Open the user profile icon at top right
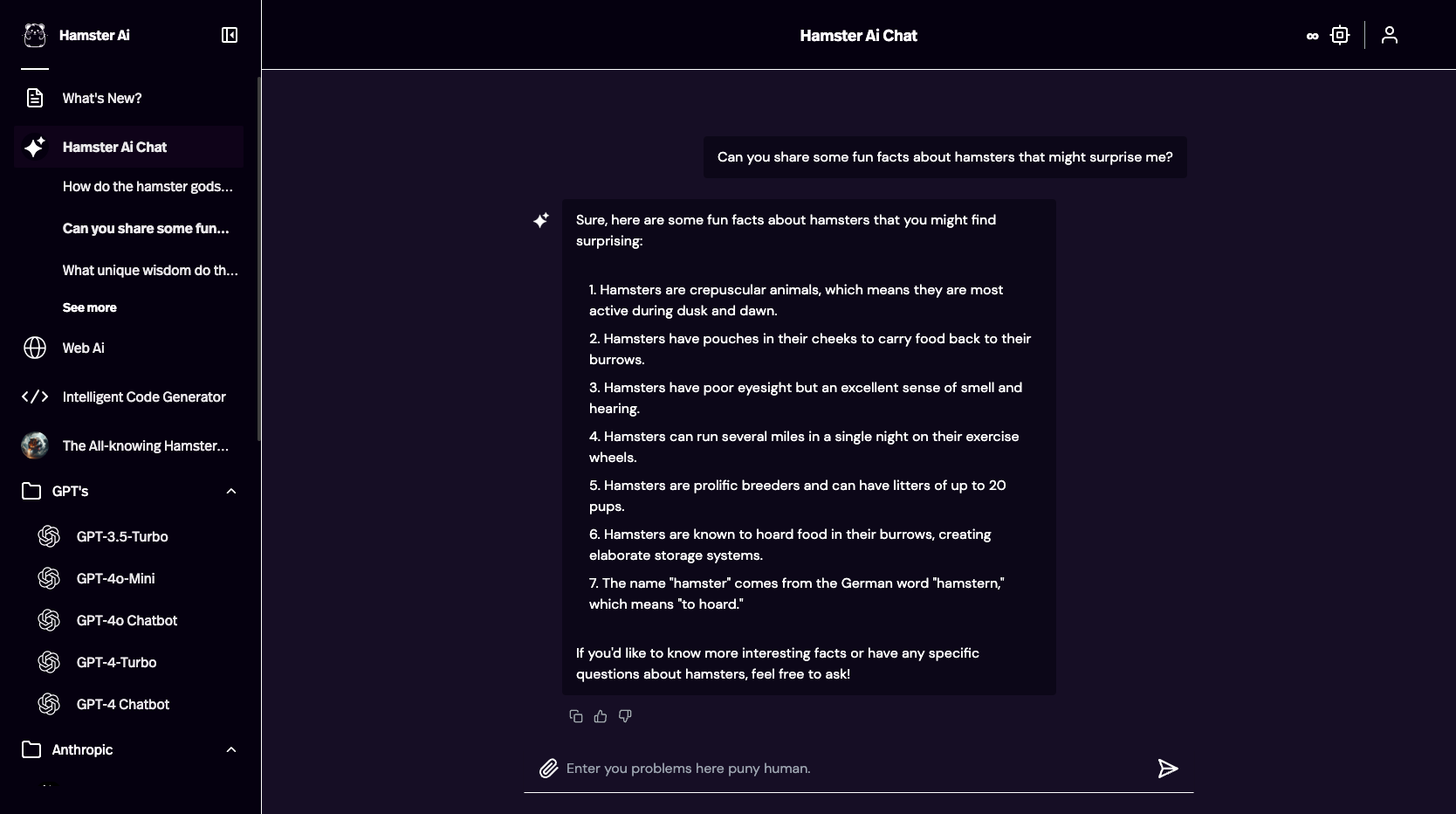Viewport: 1456px width, 814px height. tap(1390, 35)
